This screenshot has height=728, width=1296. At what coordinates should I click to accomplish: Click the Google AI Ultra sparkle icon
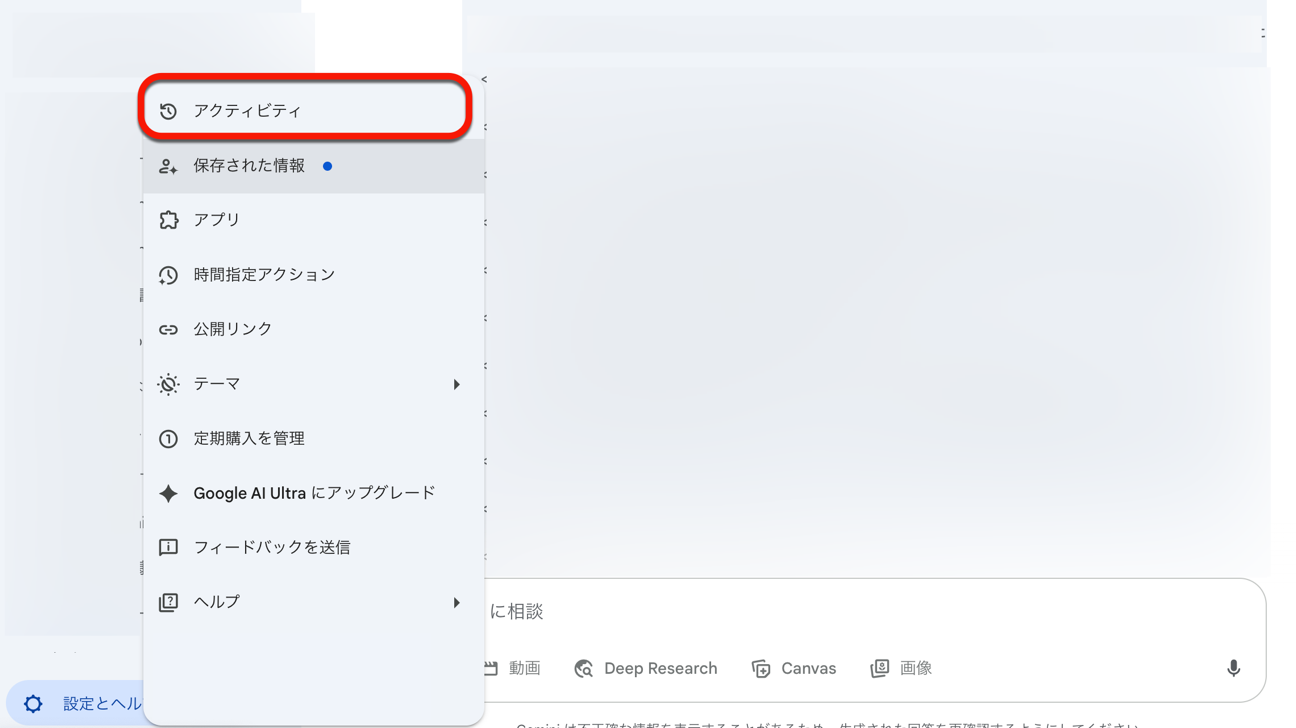(168, 493)
